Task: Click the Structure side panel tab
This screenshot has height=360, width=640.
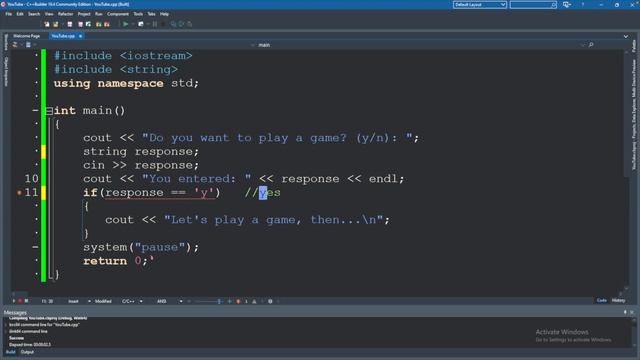Action: click(x=6, y=42)
